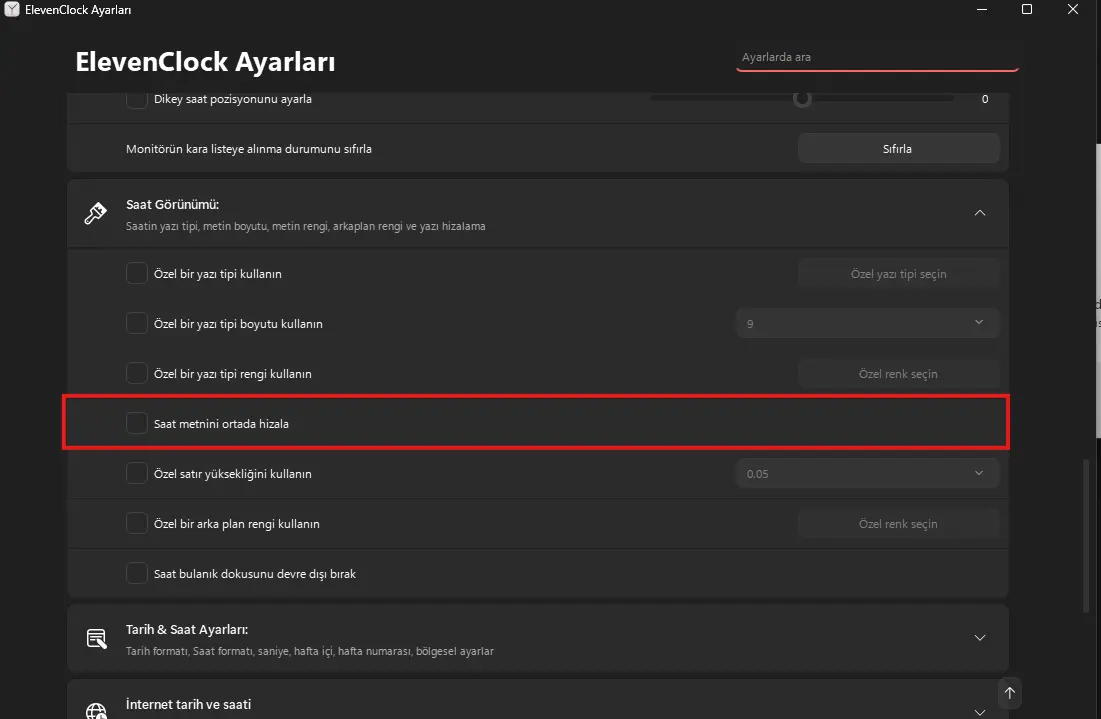Click the ElevenClock Ayarları page title
The height and width of the screenshot is (719, 1101).
pos(205,62)
